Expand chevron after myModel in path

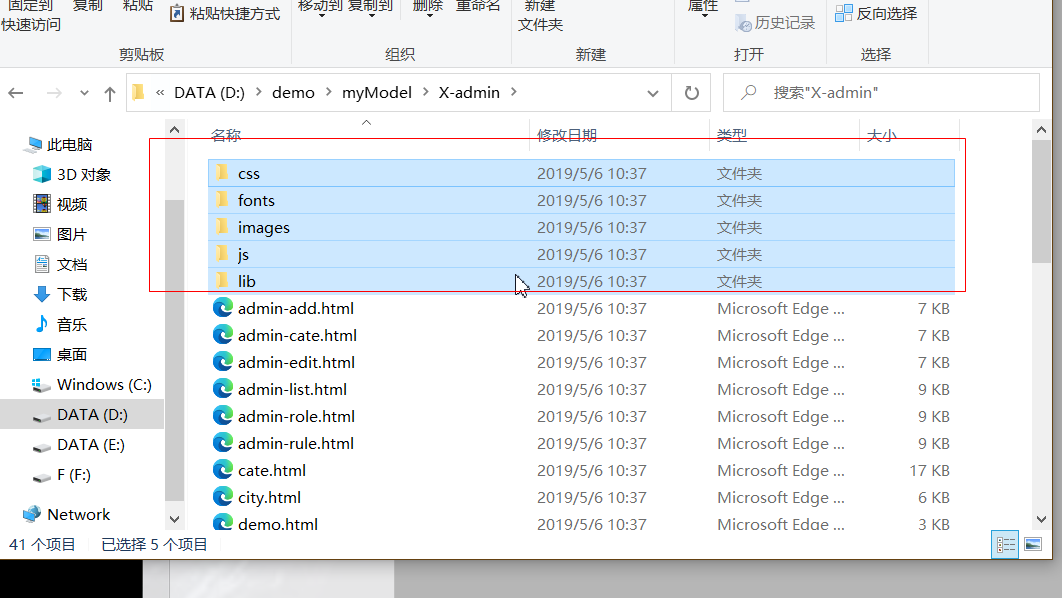tap(425, 92)
